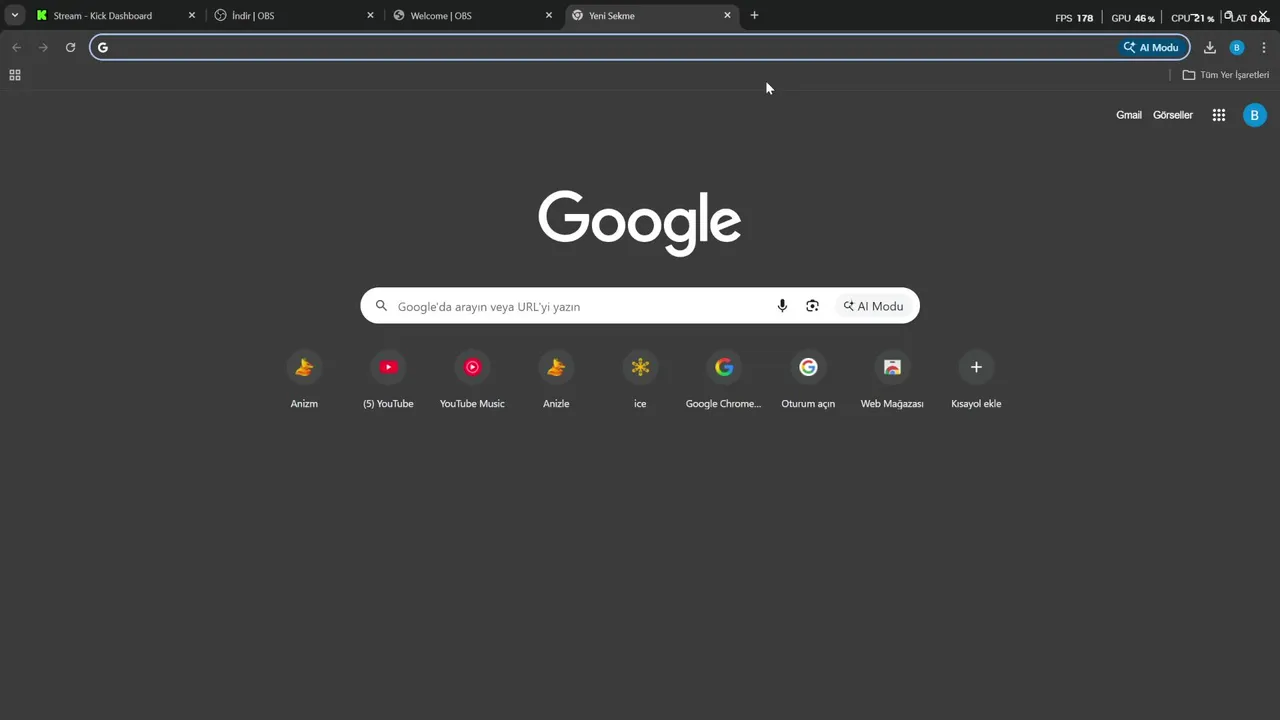Open the (5) YouTube shortcut
The height and width of the screenshot is (720, 1280).
click(x=388, y=381)
